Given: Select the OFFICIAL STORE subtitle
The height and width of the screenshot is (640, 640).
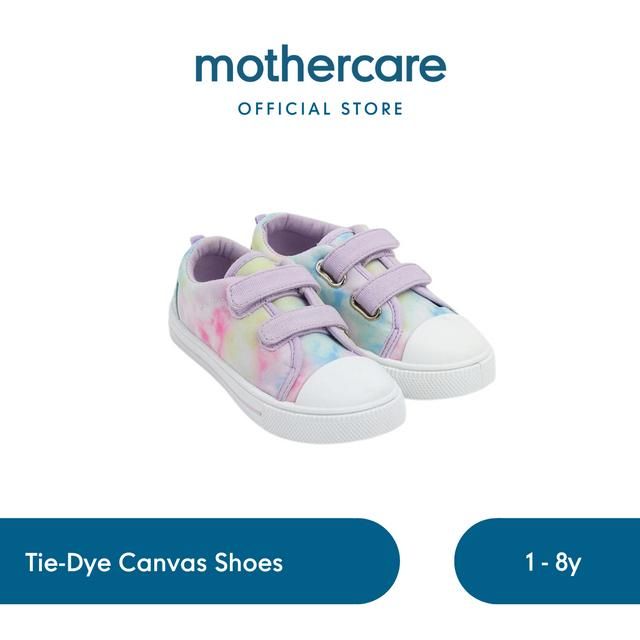Looking at the screenshot, I should coord(321,109).
